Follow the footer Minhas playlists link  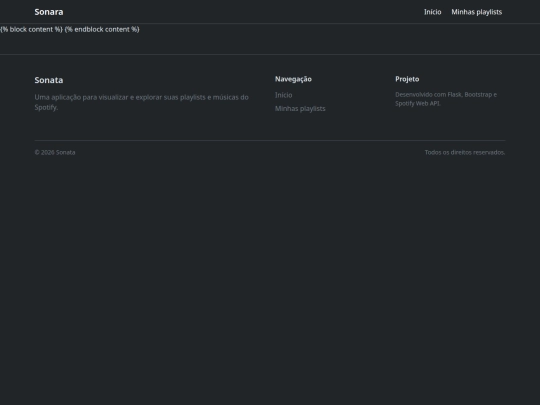(x=300, y=108)
